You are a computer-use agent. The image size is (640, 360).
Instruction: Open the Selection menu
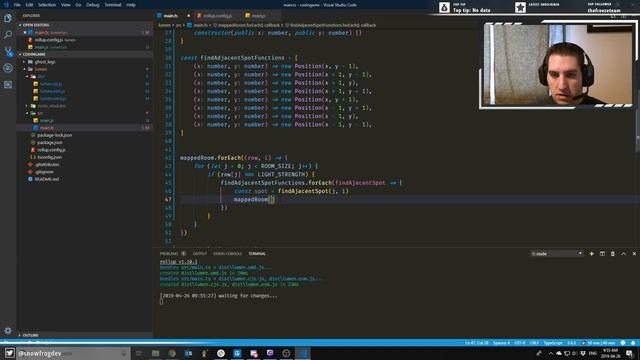click(47, 5)
